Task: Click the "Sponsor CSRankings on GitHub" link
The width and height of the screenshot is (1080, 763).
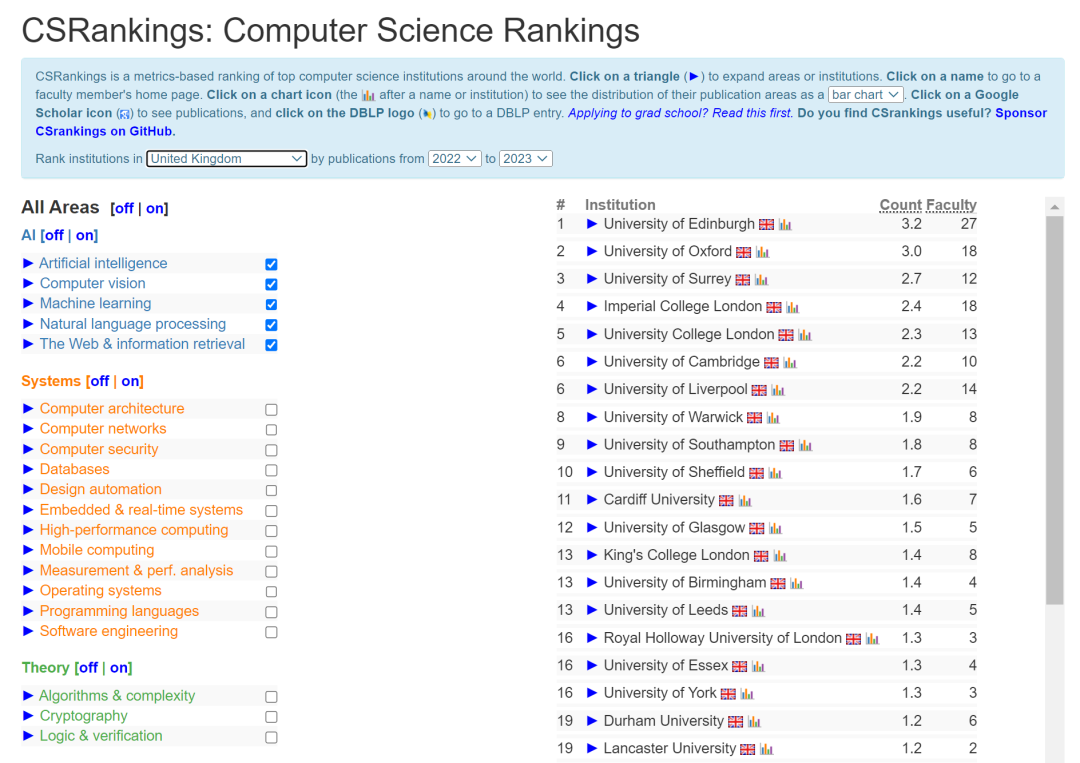Action: pos(1020,112)
